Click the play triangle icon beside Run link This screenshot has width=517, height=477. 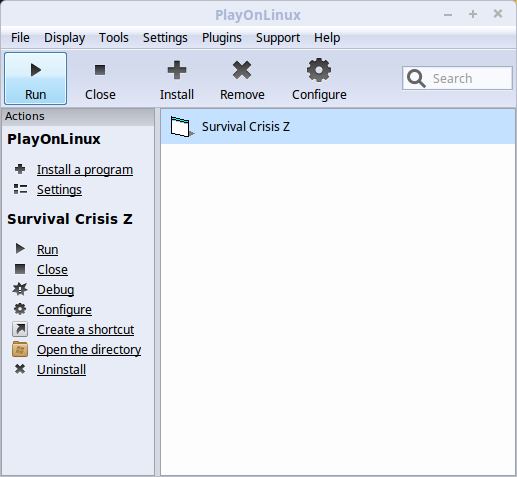(20, 249)
